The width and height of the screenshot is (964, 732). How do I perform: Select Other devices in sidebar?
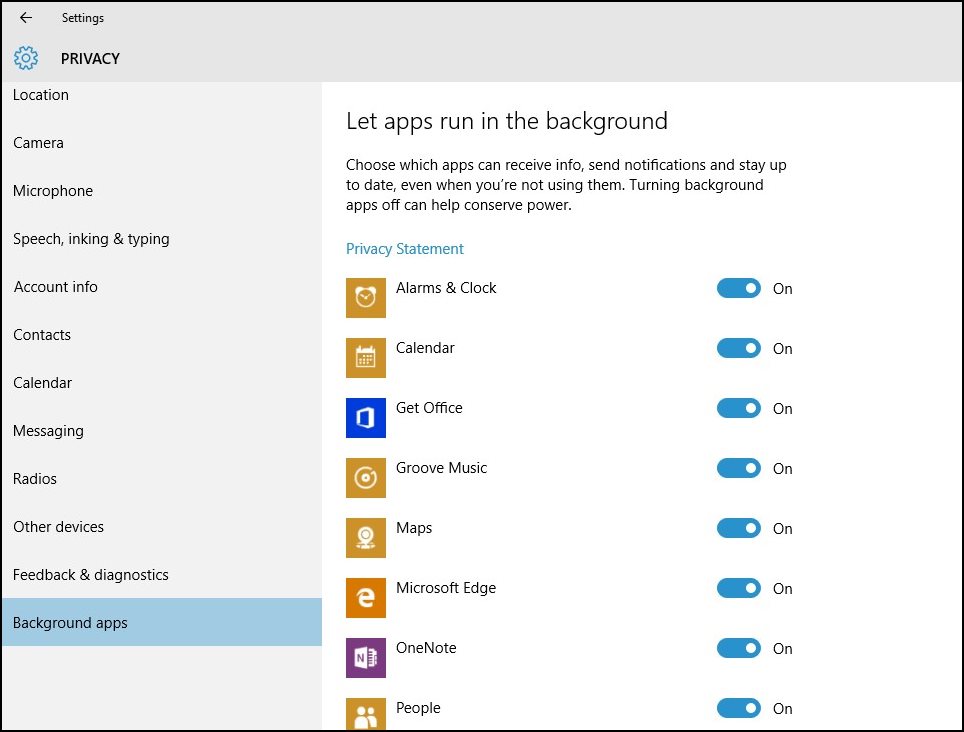tap(162, 527)
